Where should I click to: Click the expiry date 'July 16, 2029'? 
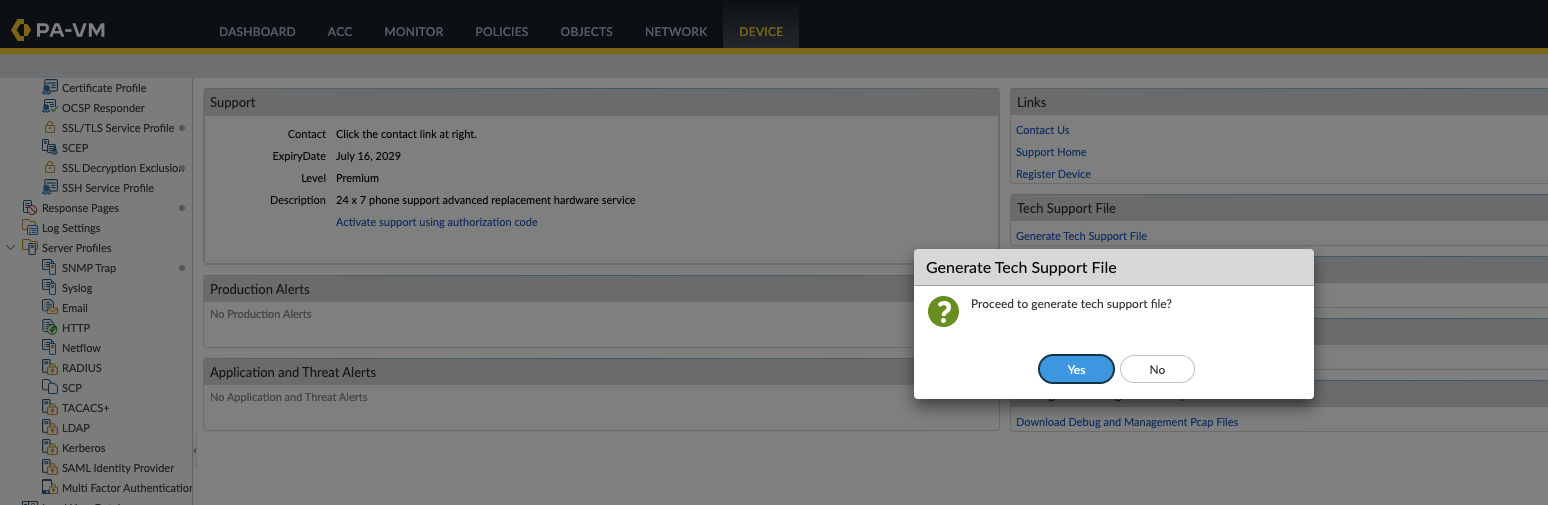pos(369,156)
